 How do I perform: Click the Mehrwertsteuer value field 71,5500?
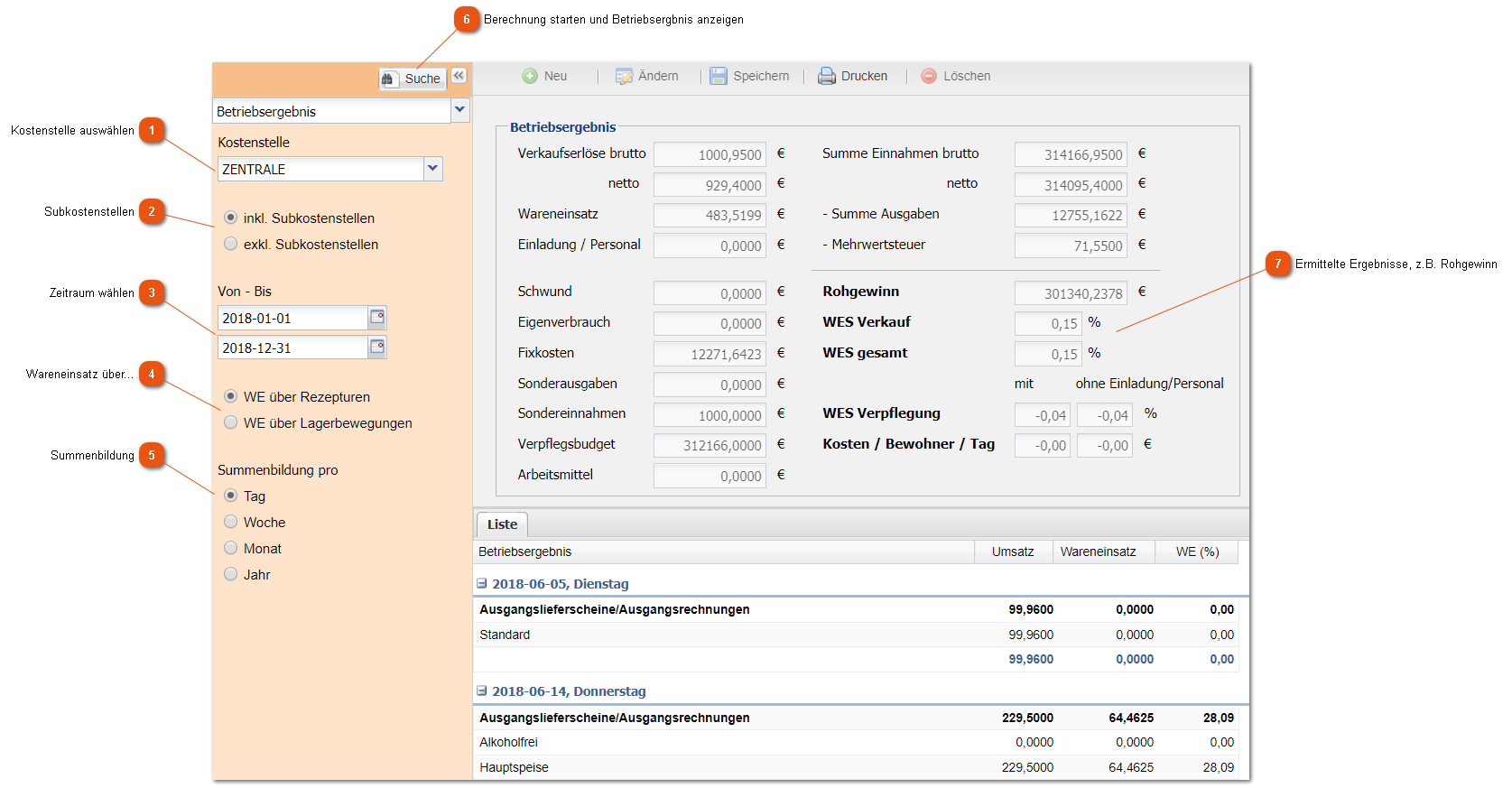(1071, 246)
